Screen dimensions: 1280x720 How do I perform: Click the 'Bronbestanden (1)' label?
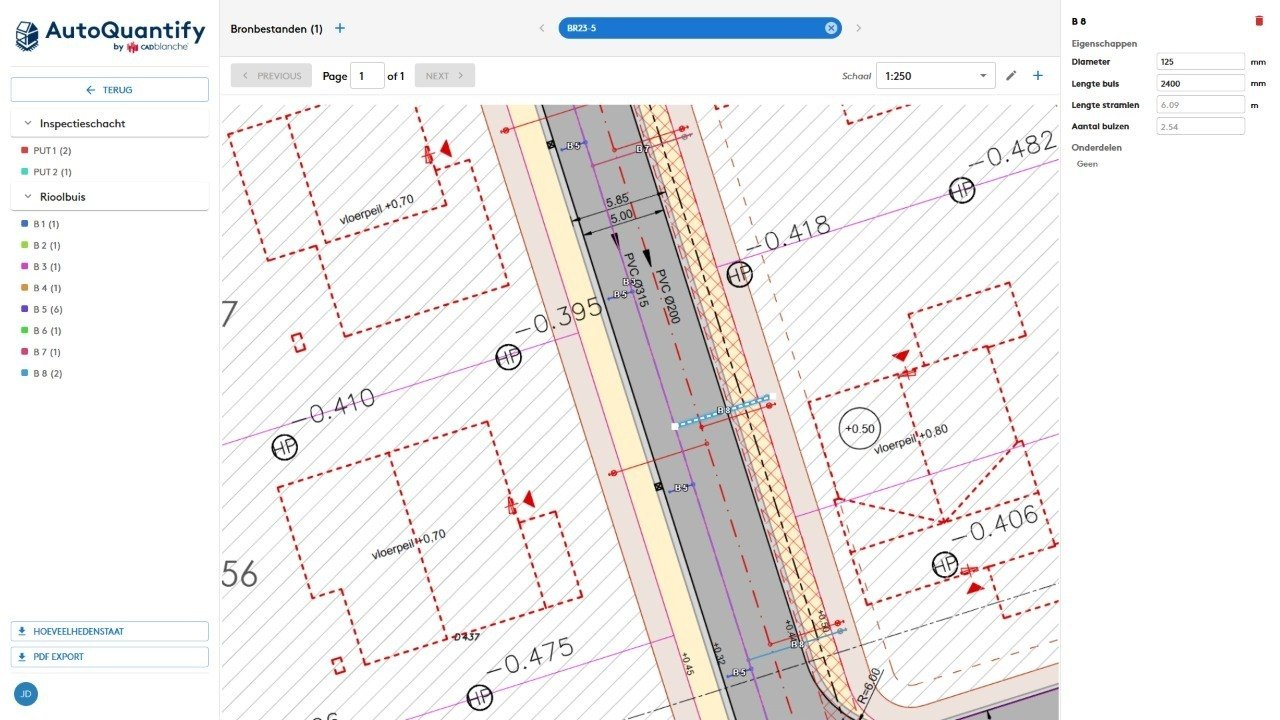pyautogui.click(x=276, y=29)
